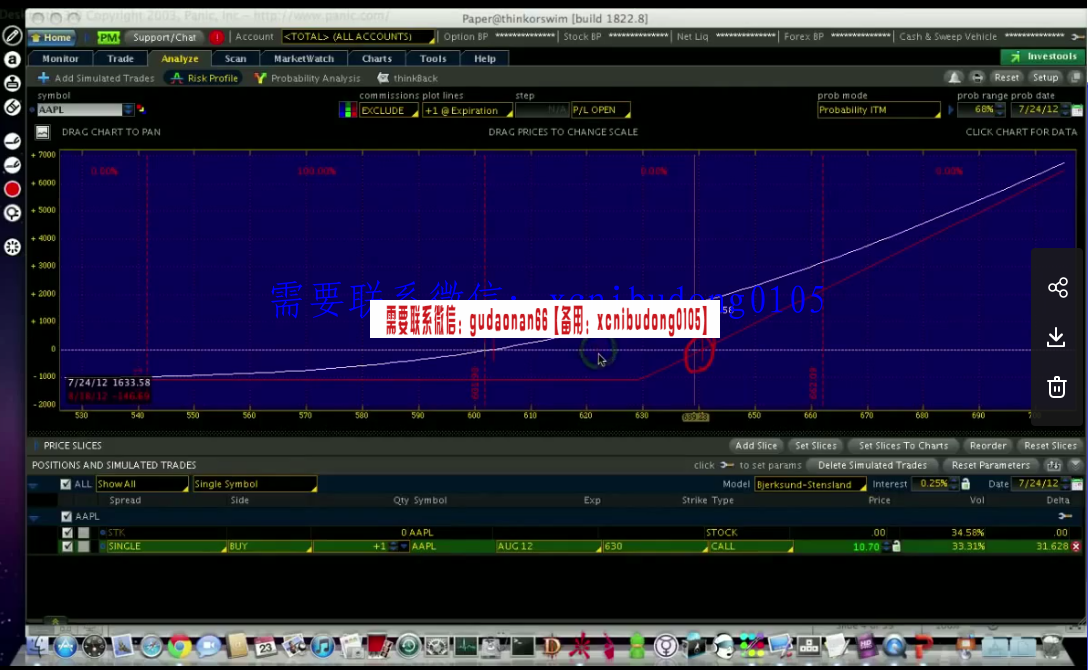The height and width of the screenshot is (670, 1088).
Task: Click the Delete Simulated Trades button
Action: coord(872,465)
